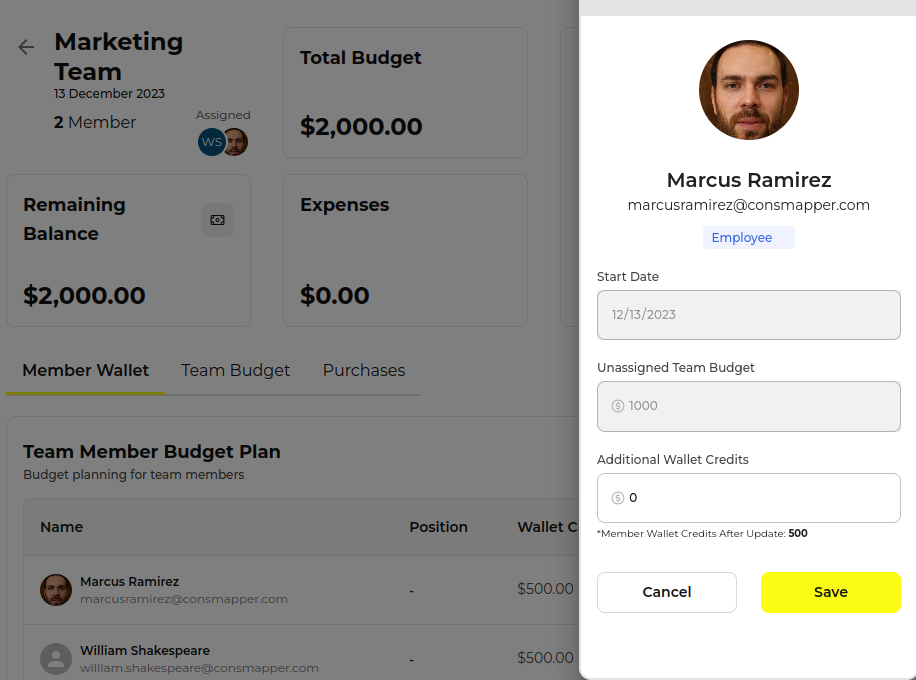Click Marcus Ramirez's large profile photo

click(x=748, y=90)
